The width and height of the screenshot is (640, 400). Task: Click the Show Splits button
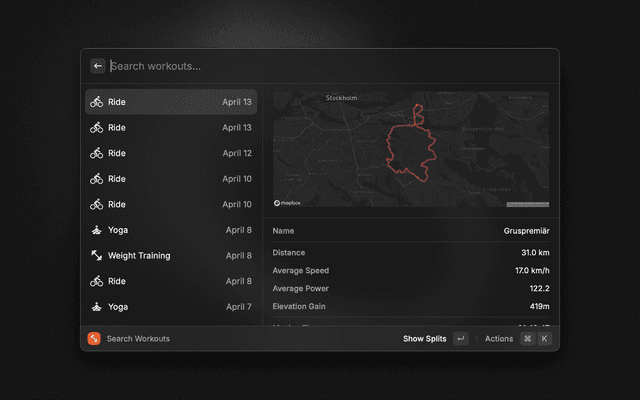point(424,339)
